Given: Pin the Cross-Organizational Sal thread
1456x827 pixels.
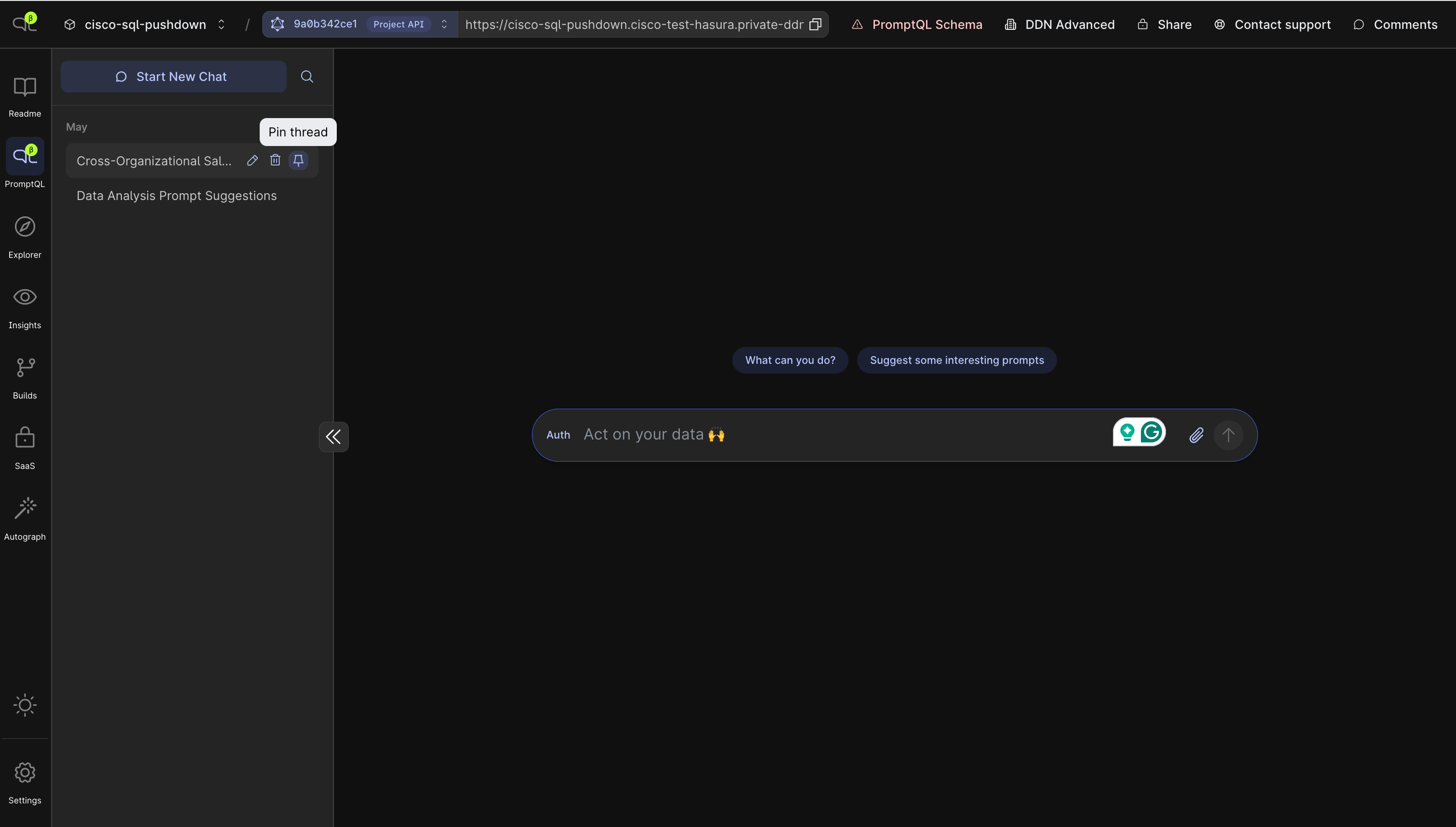Looking at the screenshot, I should click(299, 161).
